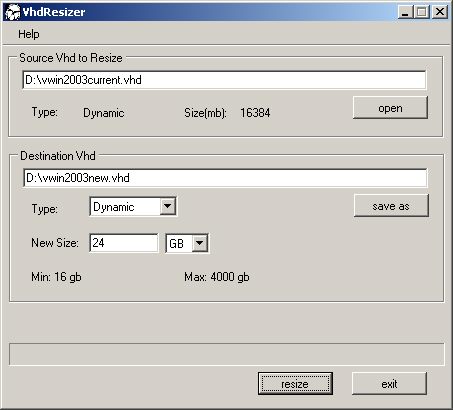
Task: Click the save as button
Action: tap(391, 206)
